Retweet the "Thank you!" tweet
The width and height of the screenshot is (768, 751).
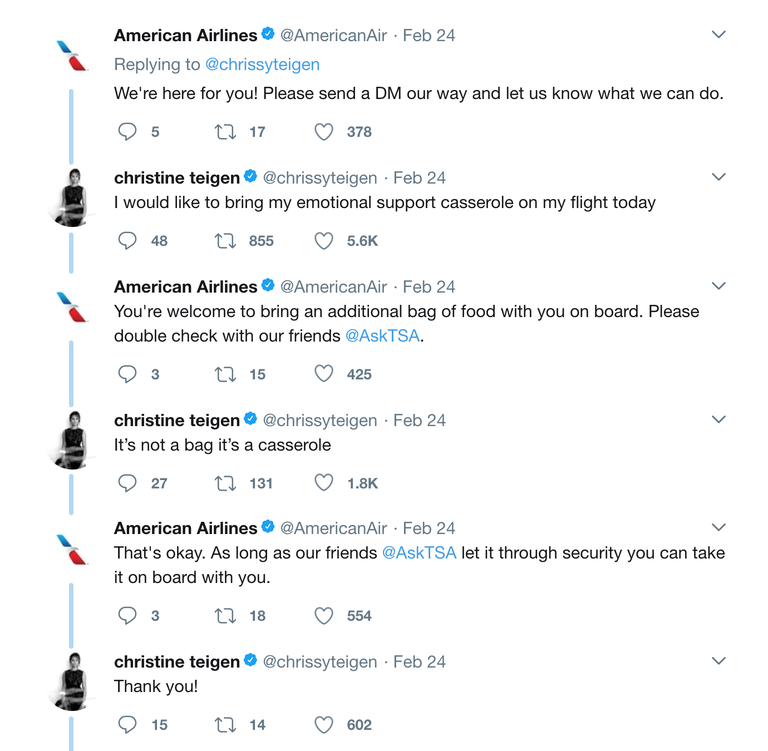tap(225, 725)
